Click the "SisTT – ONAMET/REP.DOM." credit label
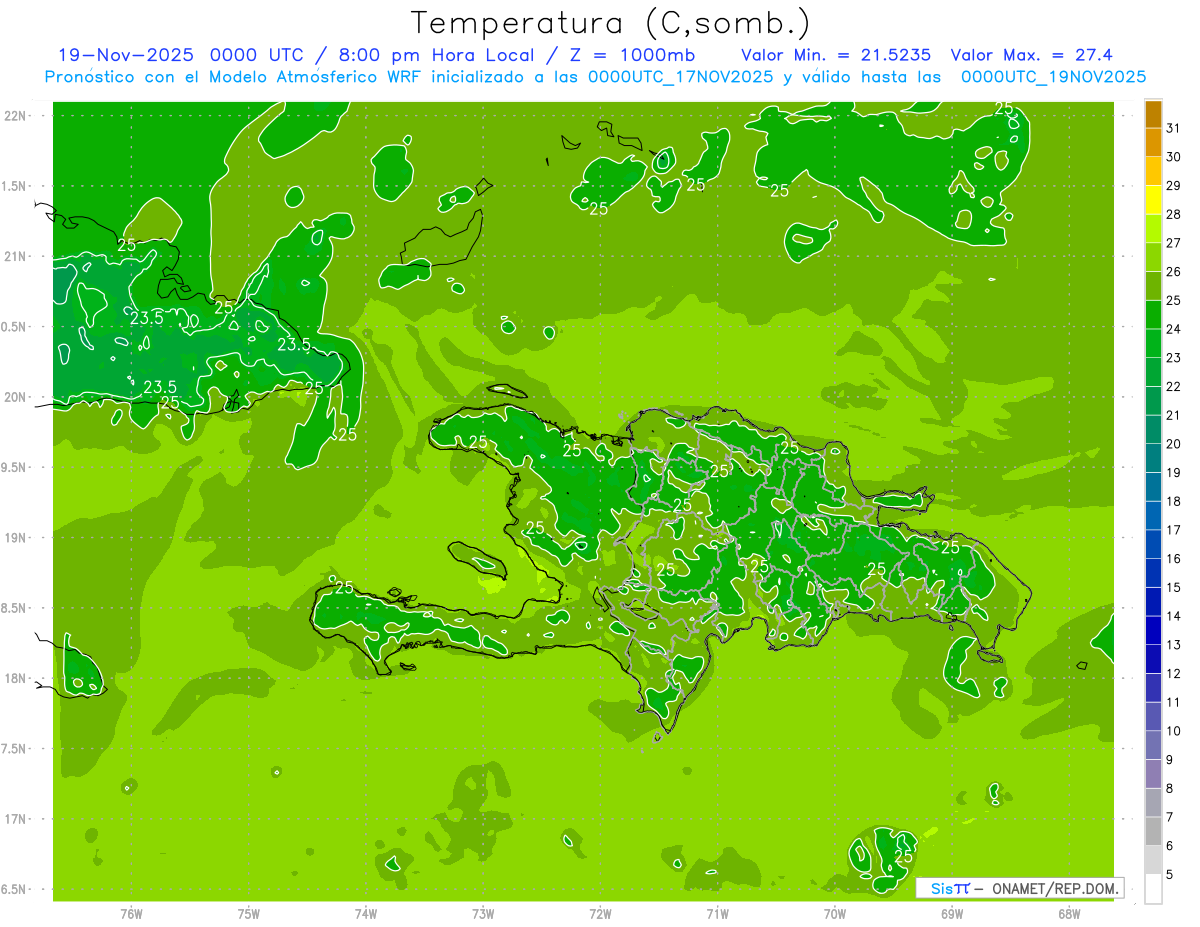This screenshot has height=927, width=1200. [1020, 888]
